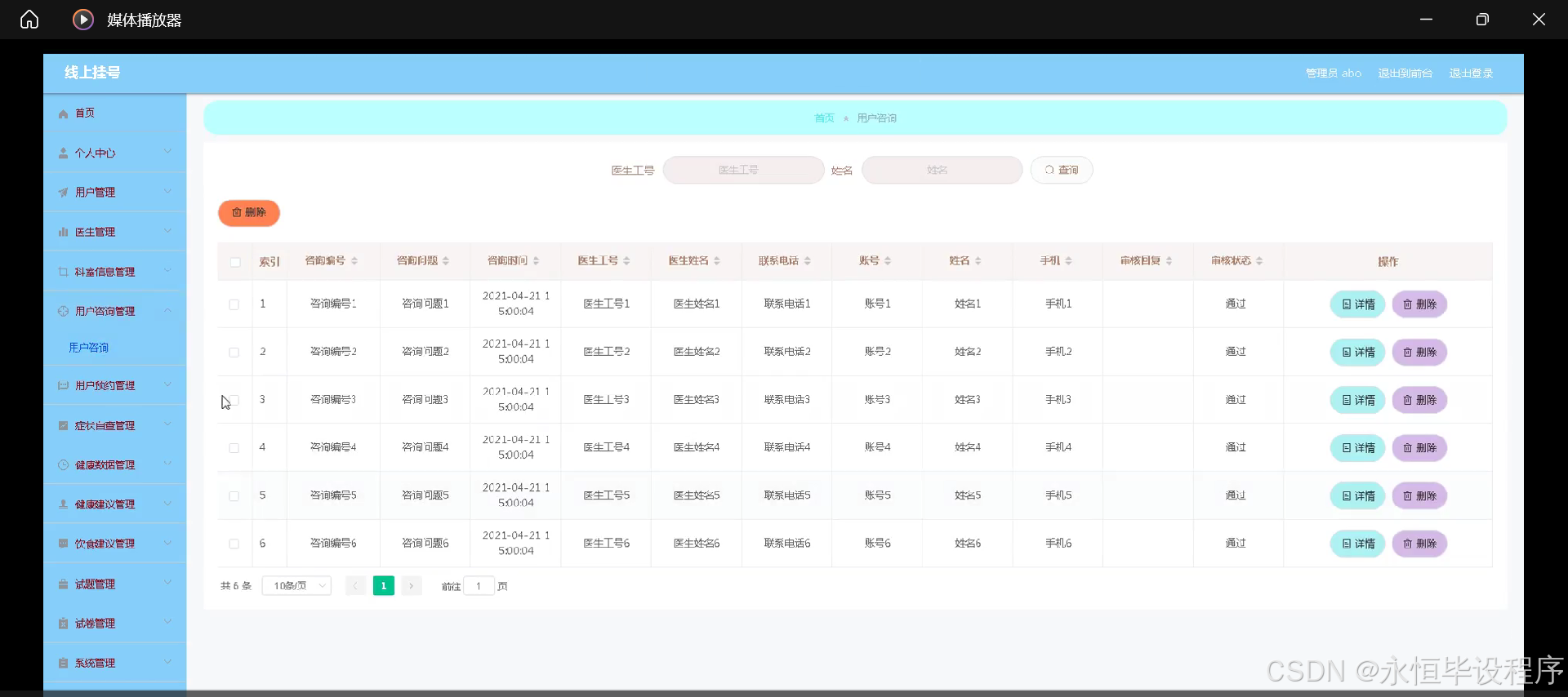Delete the 咨询编号2 row

(x=1419, y=353)
